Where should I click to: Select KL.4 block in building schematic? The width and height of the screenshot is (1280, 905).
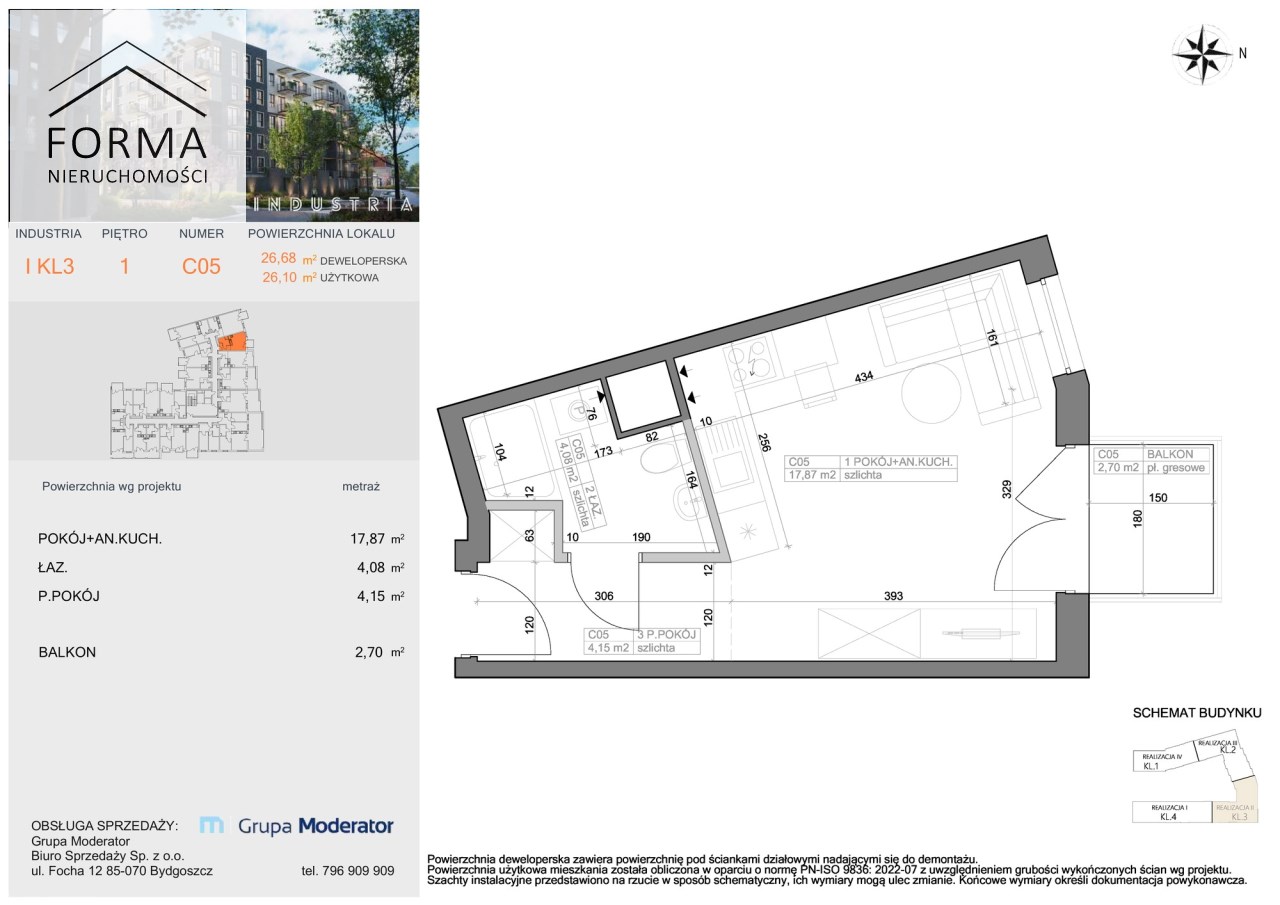tap(1170, 812)
